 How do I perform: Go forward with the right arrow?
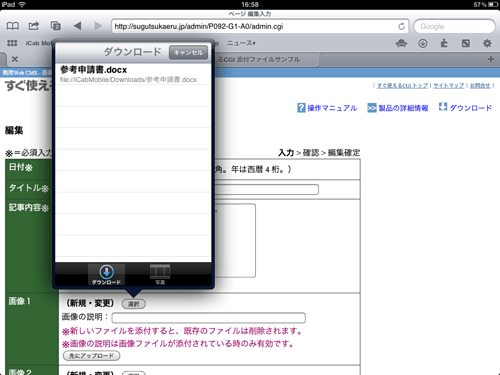click(98, 26)
